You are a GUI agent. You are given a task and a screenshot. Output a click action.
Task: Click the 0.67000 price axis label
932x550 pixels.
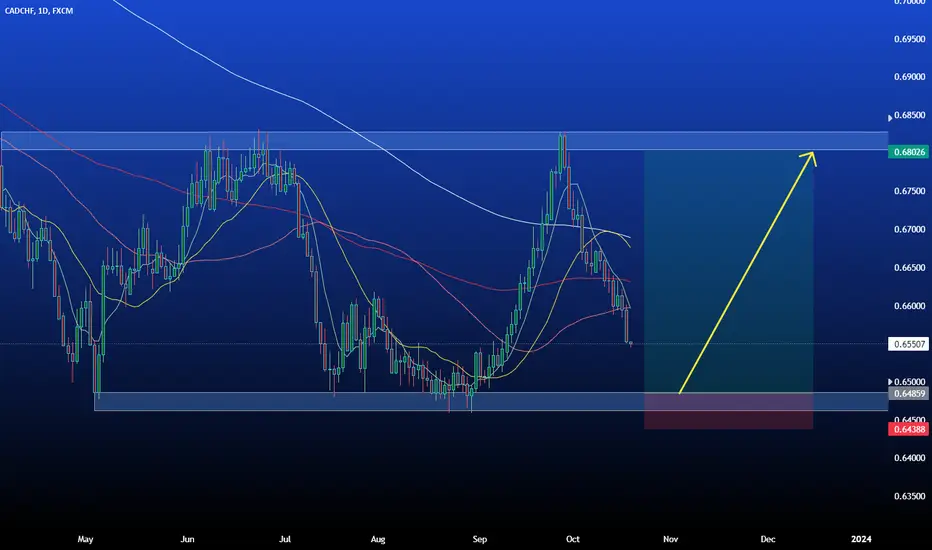coord(909,230)
